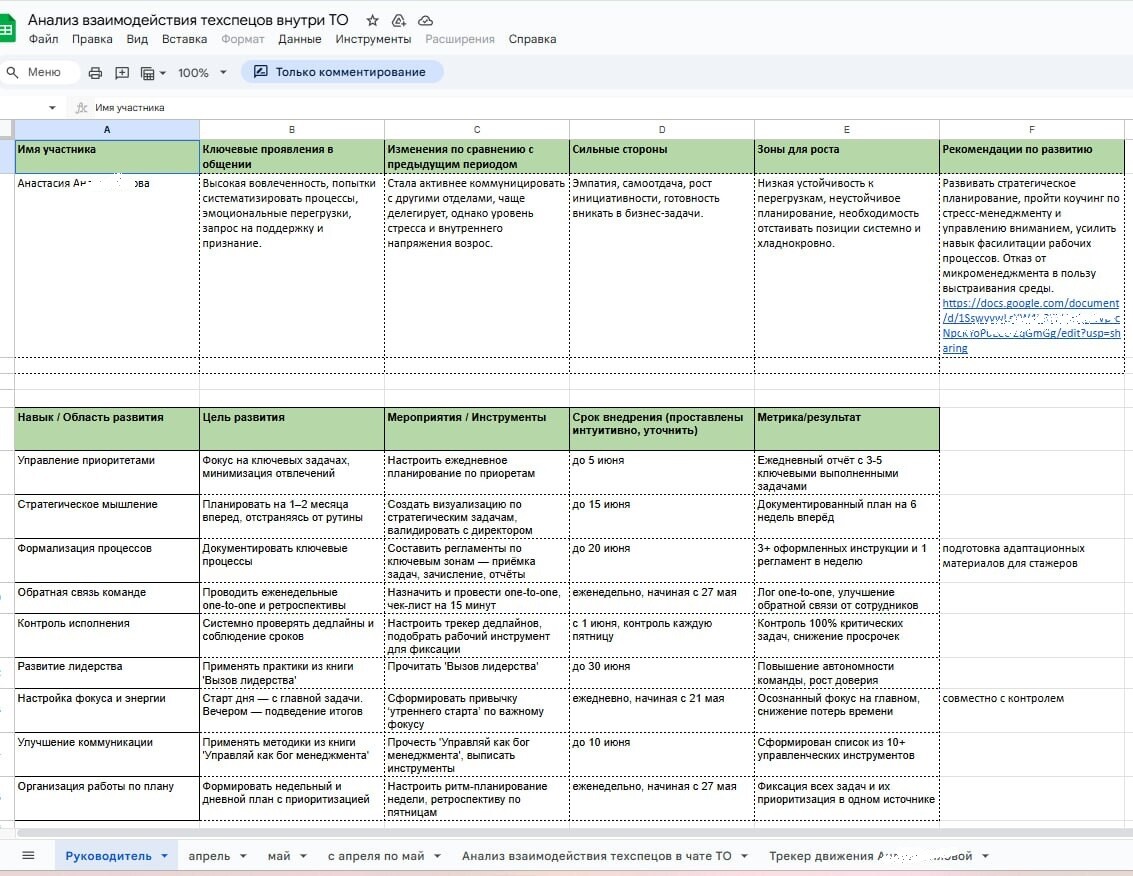Click the insert comment icon
This screenshot has height=876, width=1133.
point(122,72)
